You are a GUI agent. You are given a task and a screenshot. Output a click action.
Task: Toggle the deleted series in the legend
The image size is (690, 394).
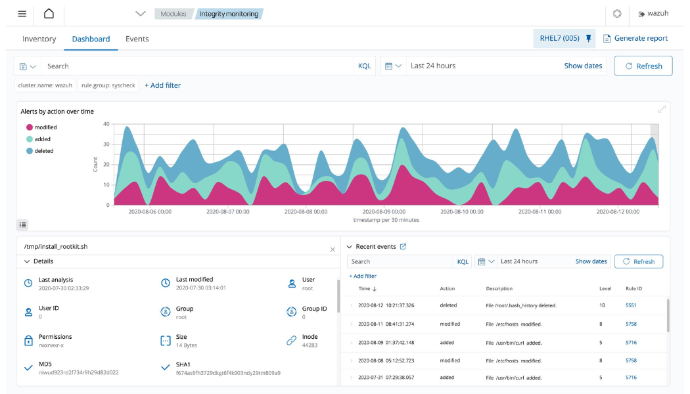(x=40, y=151)
